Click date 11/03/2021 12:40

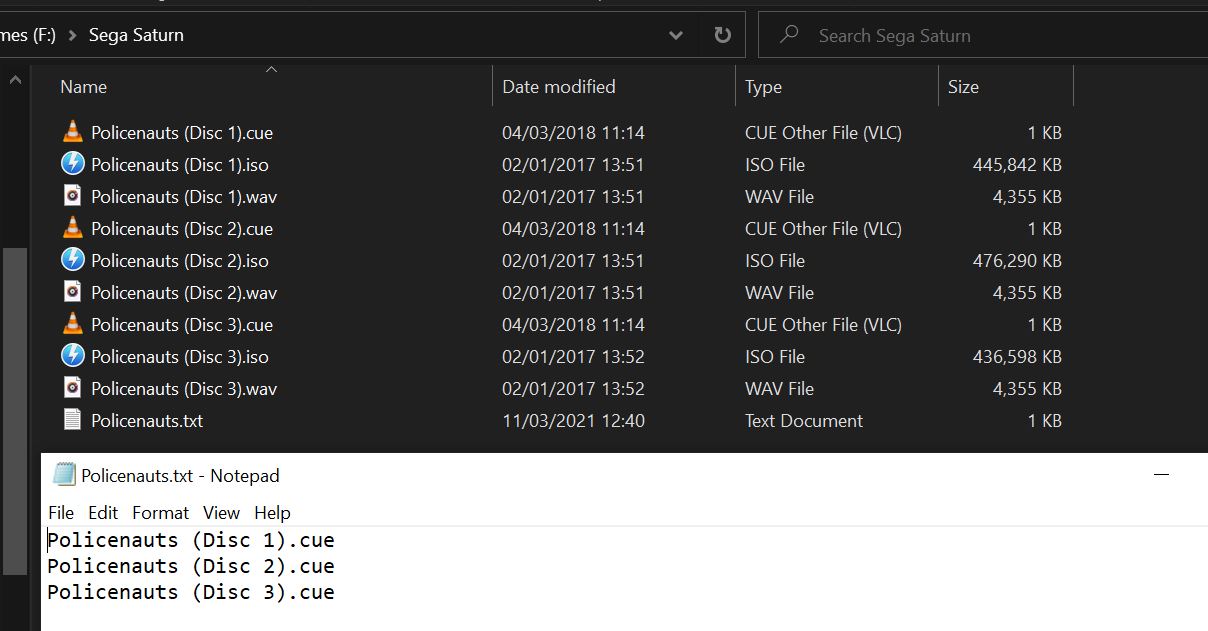[573, 420]
